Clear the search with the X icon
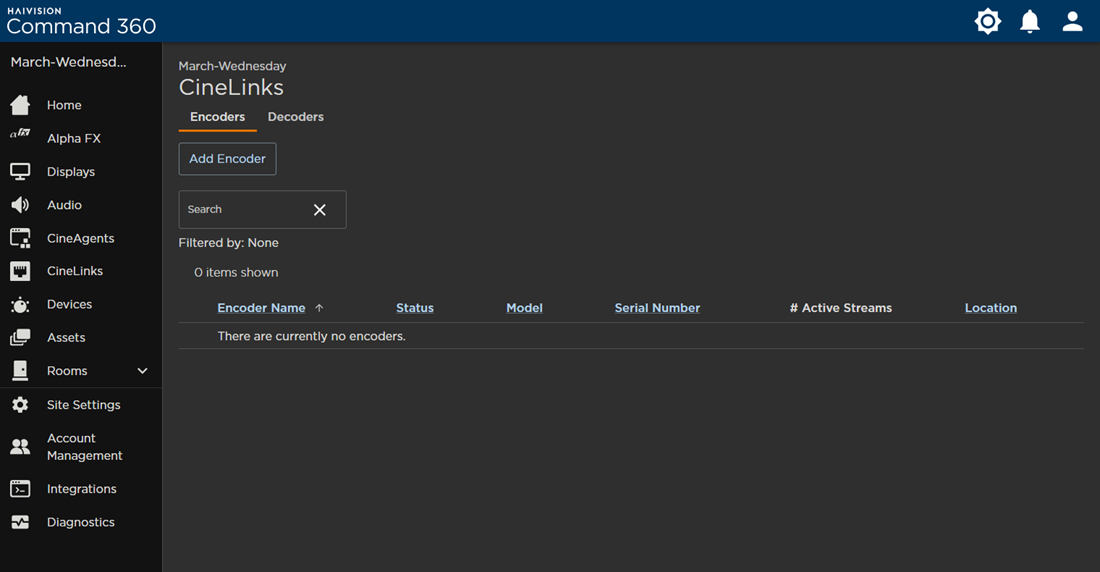This screenshot has height=572, width=1100. pos(320,210)
